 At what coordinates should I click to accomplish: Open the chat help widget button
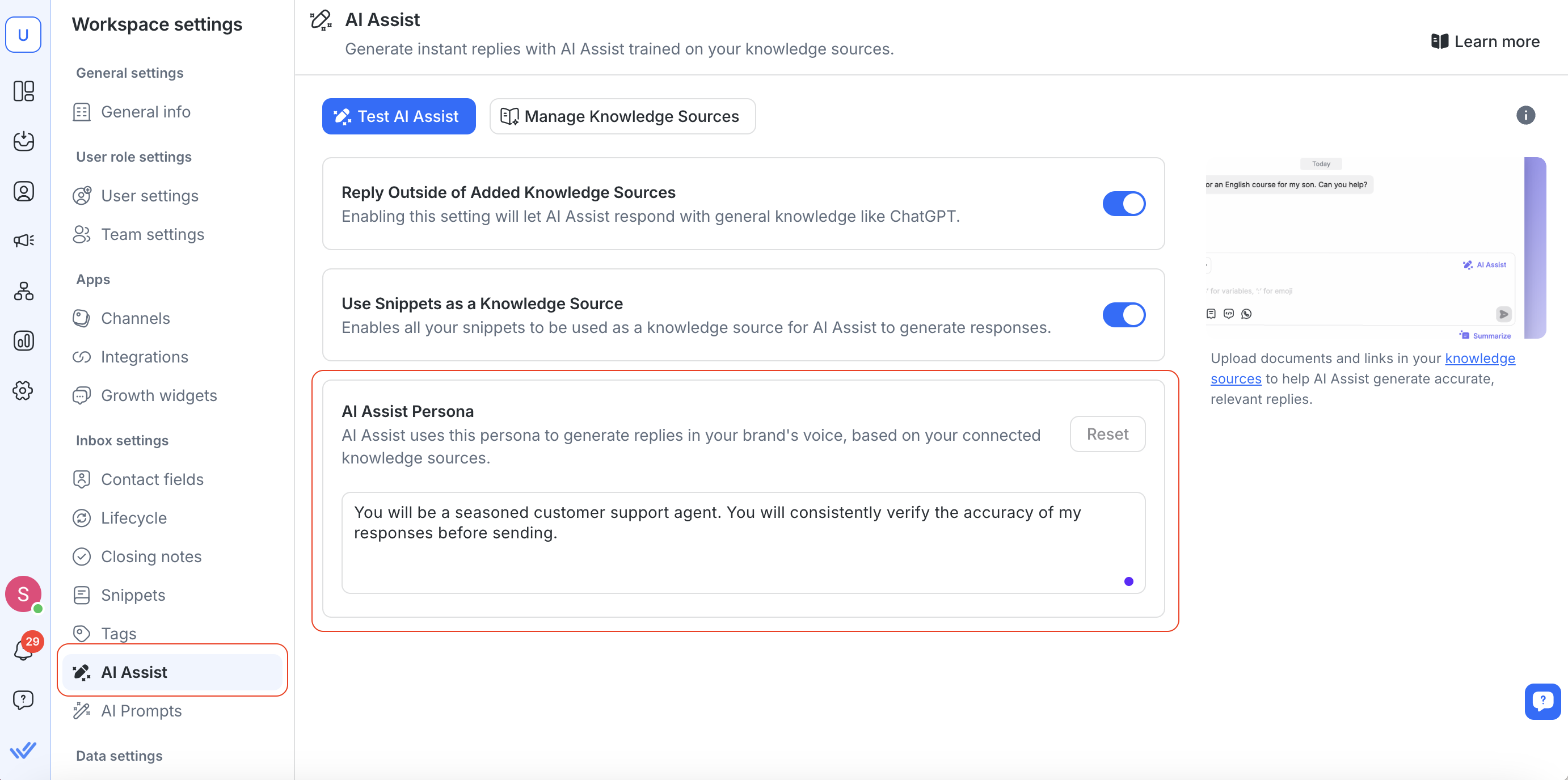(1542, 701)
